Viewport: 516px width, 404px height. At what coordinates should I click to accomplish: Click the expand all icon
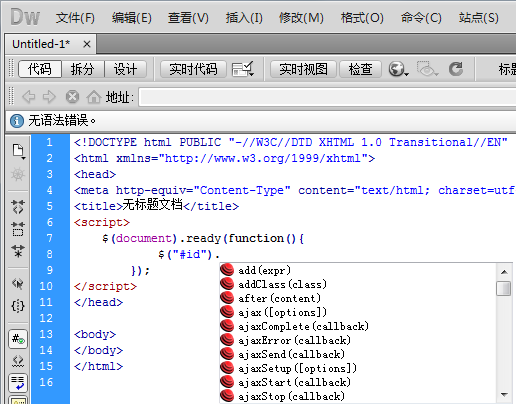pyautogui.click(x=18, y=251)
